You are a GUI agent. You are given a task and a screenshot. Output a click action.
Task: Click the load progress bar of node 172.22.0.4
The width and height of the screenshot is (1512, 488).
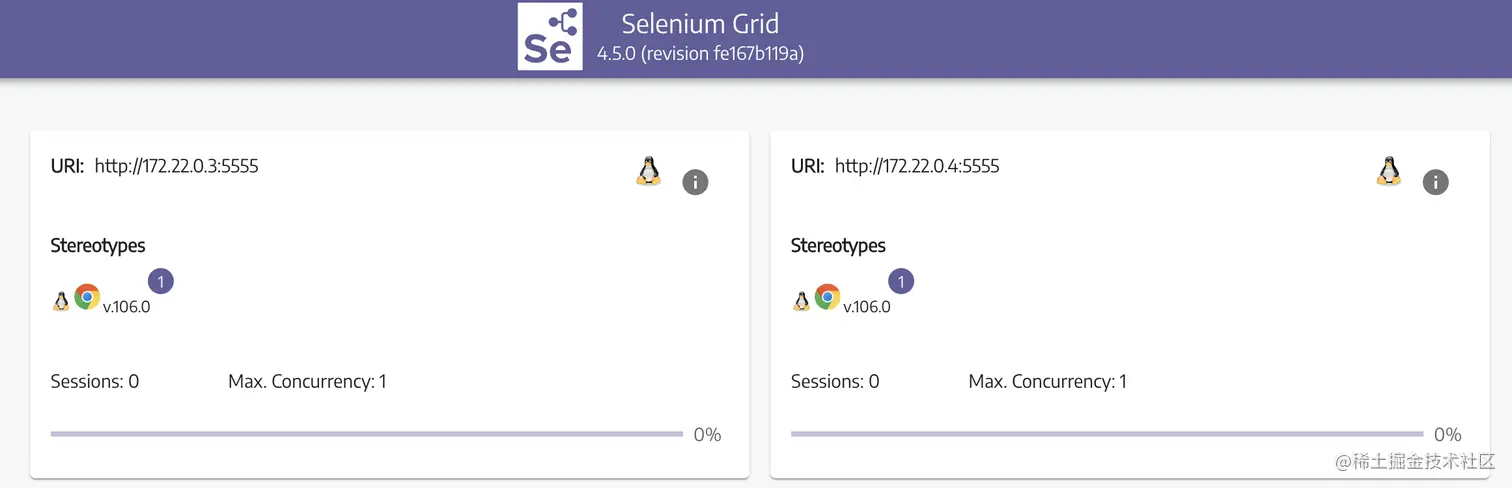coord(1106,434)
